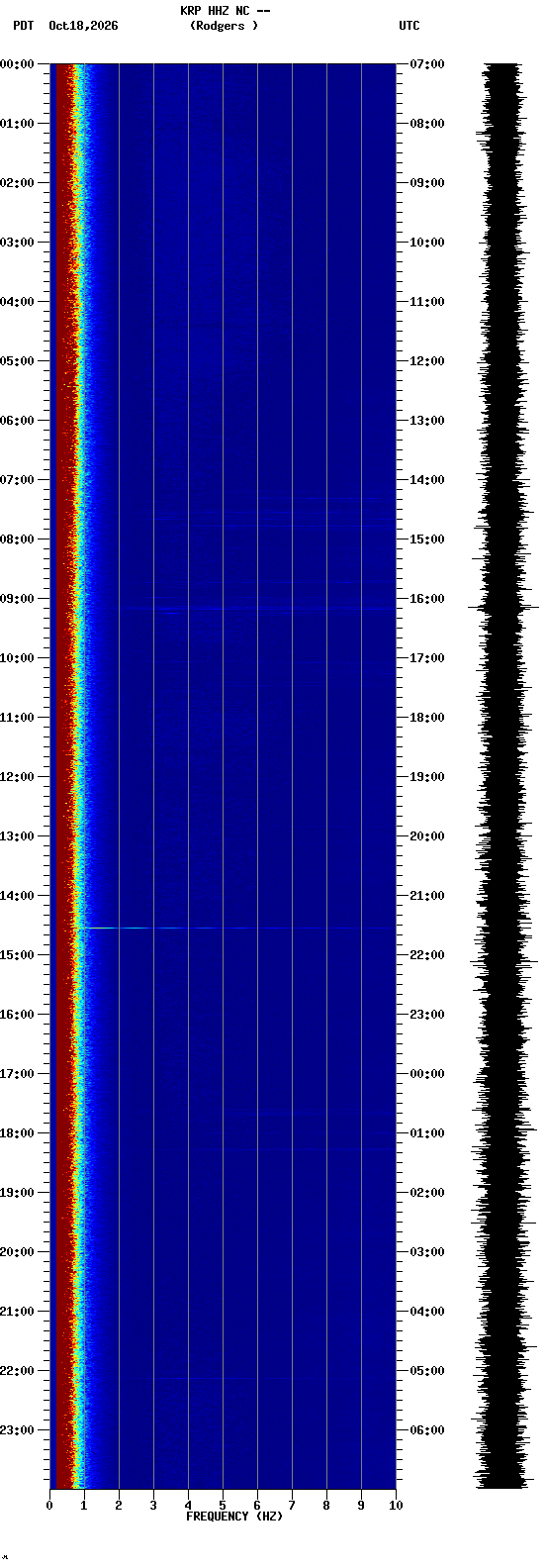
Task: Click the 'PDT' timezone label
Action: tap(23, 26)
